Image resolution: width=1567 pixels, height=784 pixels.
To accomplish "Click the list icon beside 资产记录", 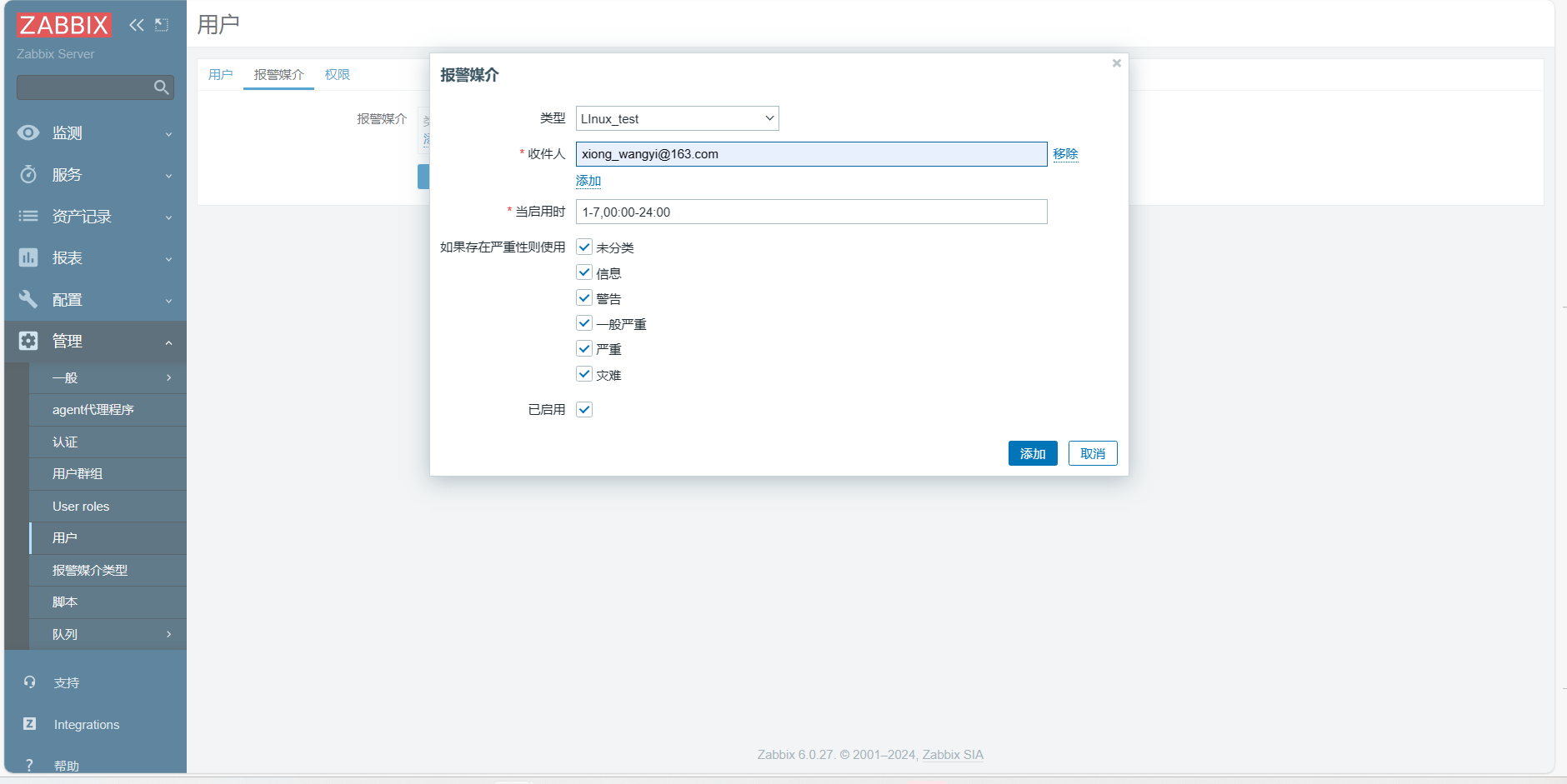I will click(28, 216).
